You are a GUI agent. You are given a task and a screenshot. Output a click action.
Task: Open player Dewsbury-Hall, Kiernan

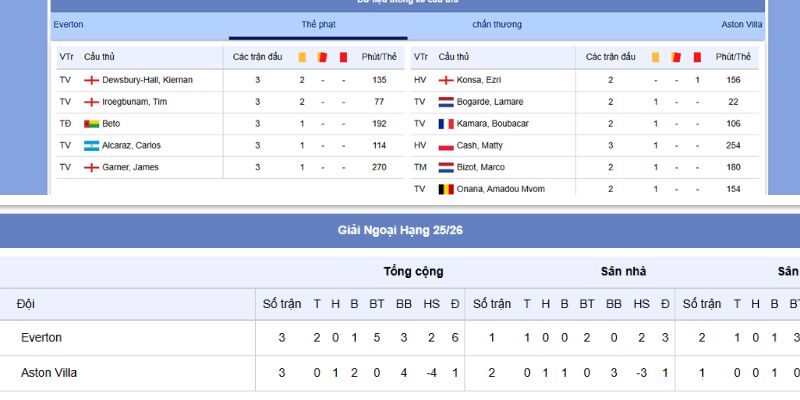tap(147, 80)
